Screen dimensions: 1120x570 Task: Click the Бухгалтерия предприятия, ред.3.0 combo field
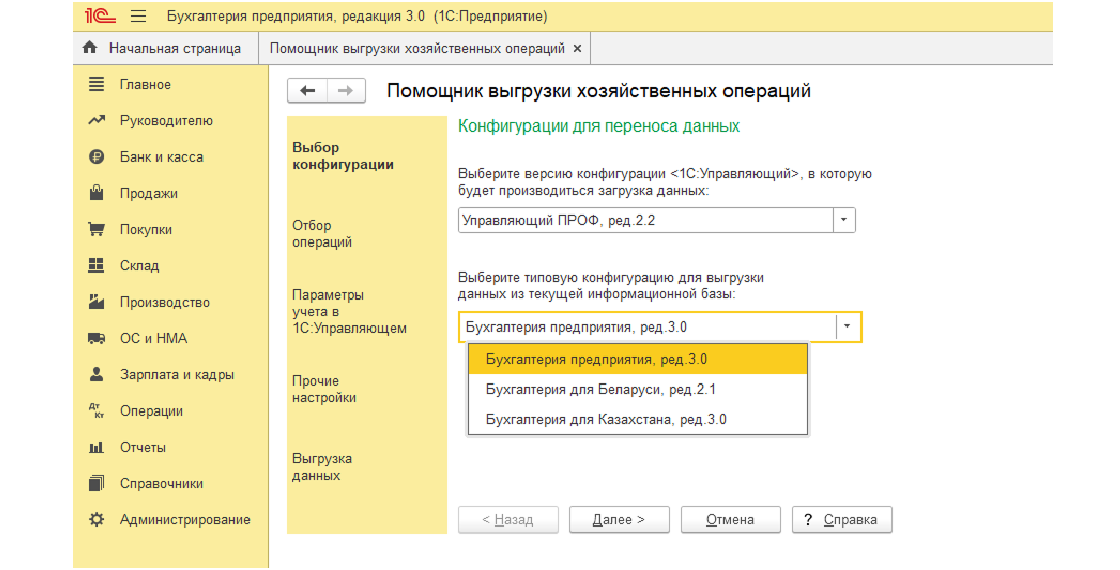pos(647,327)
